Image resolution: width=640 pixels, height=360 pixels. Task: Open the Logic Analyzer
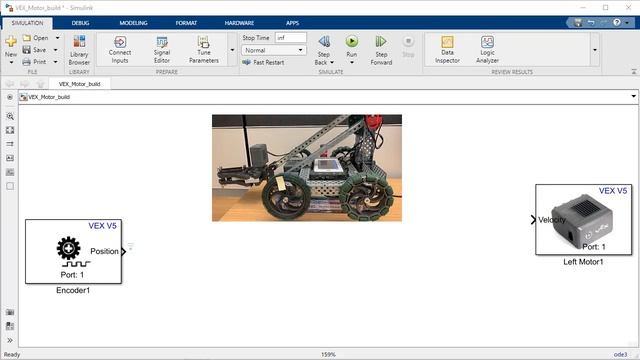[487, 49]
